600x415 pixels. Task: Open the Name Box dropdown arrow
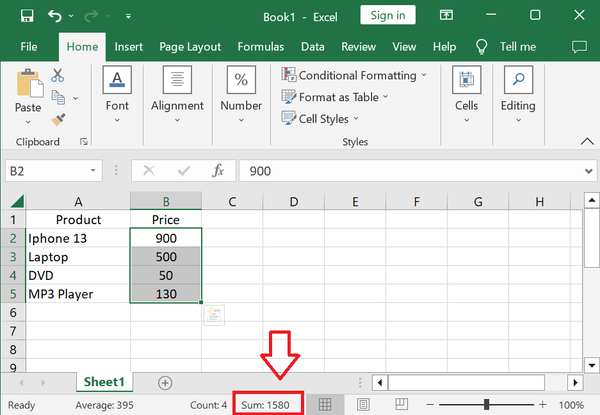(x=93, y=171)
